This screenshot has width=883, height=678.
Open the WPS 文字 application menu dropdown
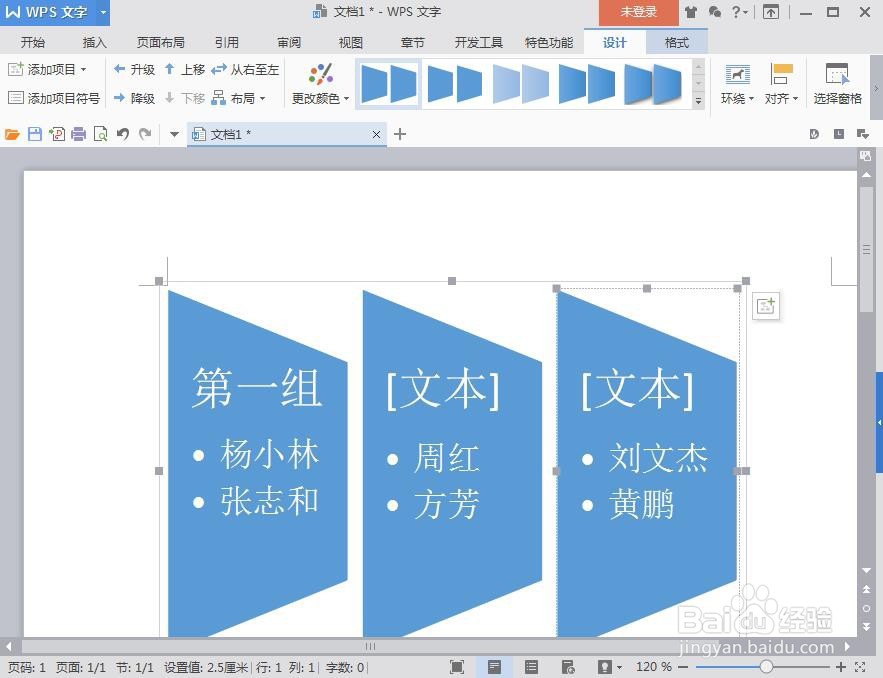tap(103, 12)
